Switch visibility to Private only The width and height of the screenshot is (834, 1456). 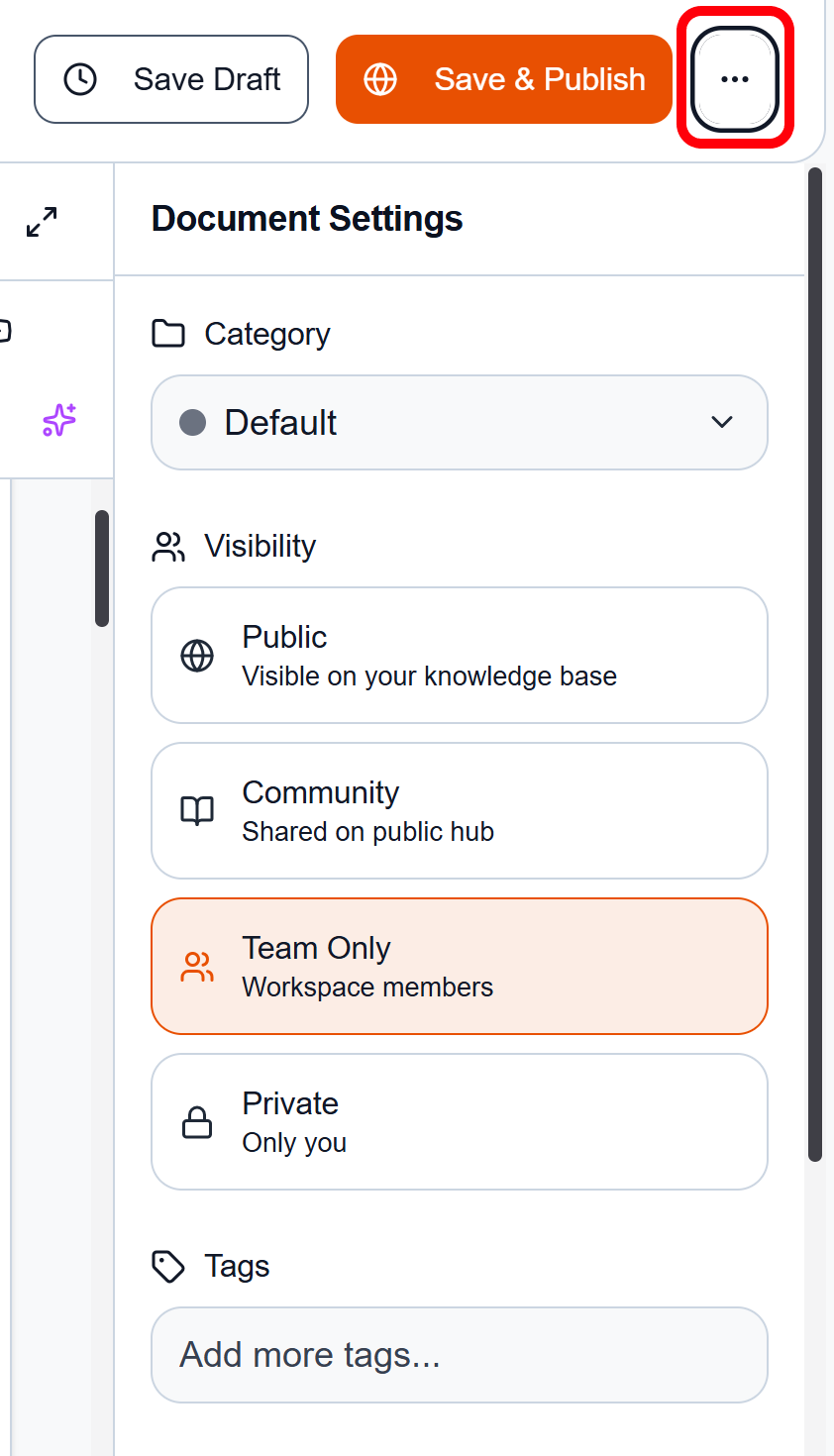point(459,1121)
